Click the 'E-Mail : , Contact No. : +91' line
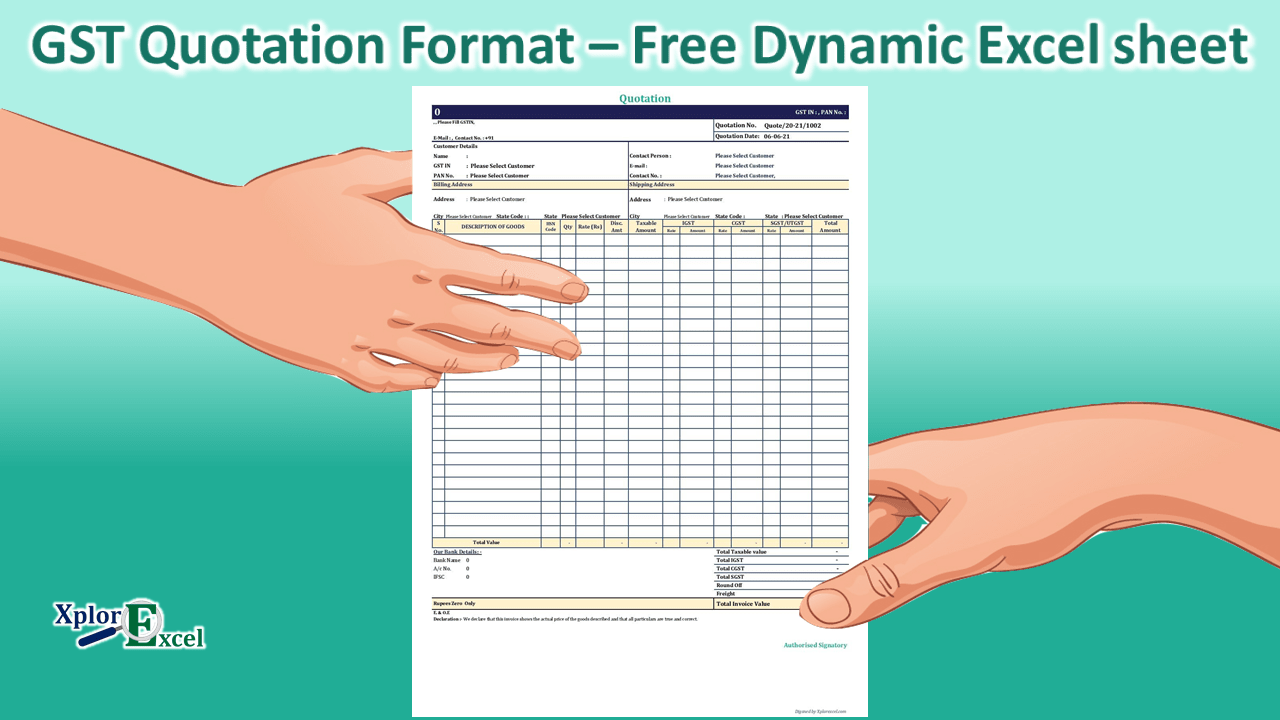1280x720 pixels. pos(463,138)
